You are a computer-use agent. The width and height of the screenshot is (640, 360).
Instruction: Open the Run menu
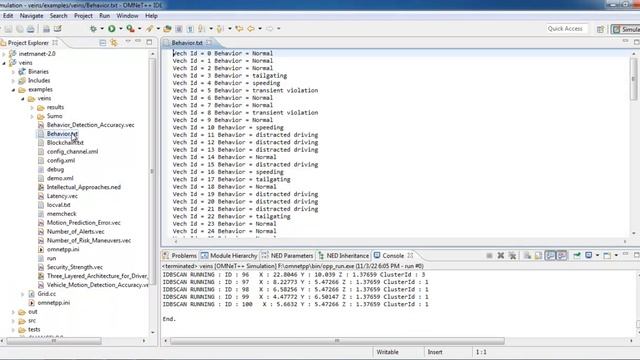pyautogui.click(x=104, y=16)
